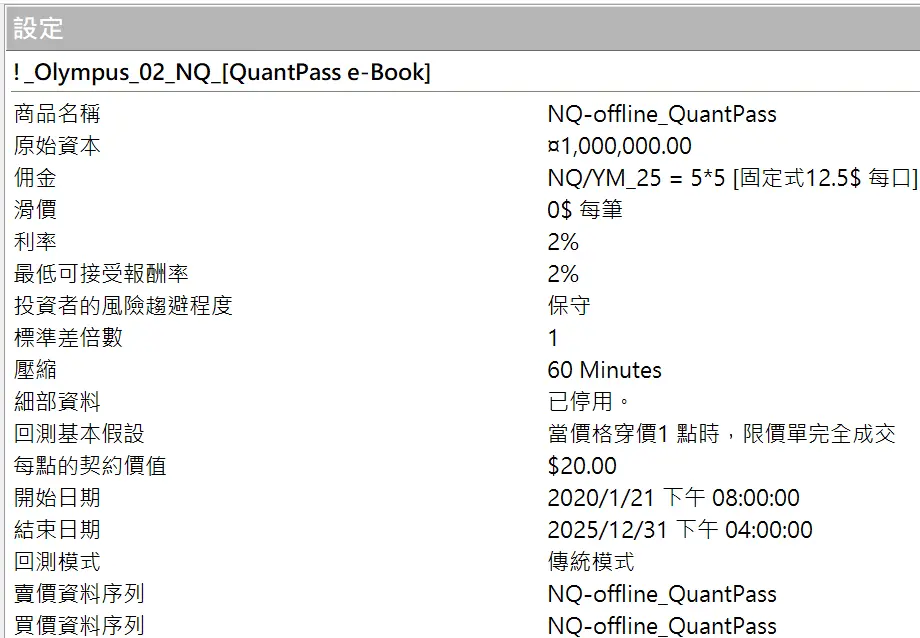This screenshot has height=638, width=920.
Task: Select the 最低可接受報酬率 row label
Action: click(x=101, y=274)
